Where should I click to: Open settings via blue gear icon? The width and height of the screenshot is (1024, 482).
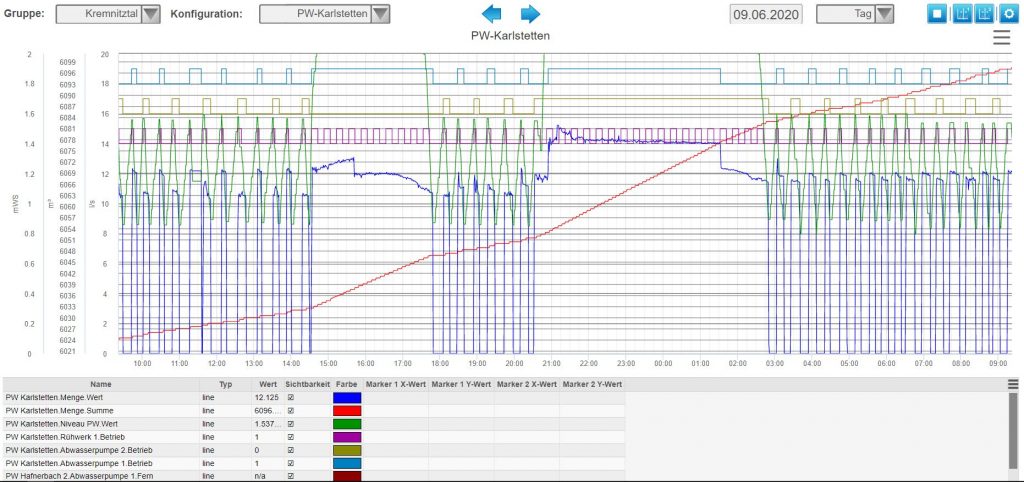click(x=1009, y=14)
